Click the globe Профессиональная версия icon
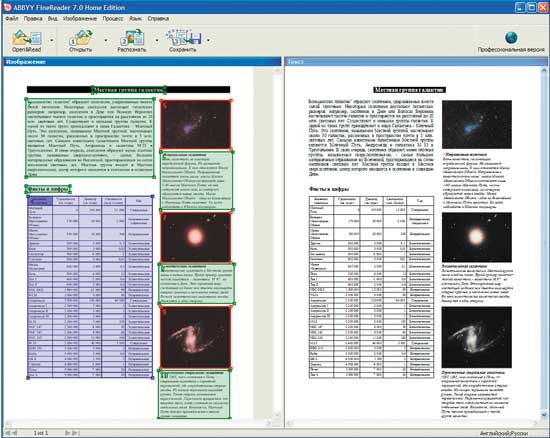Image resolution: width=550 pixels, height=438 pixels. [511, 38]
